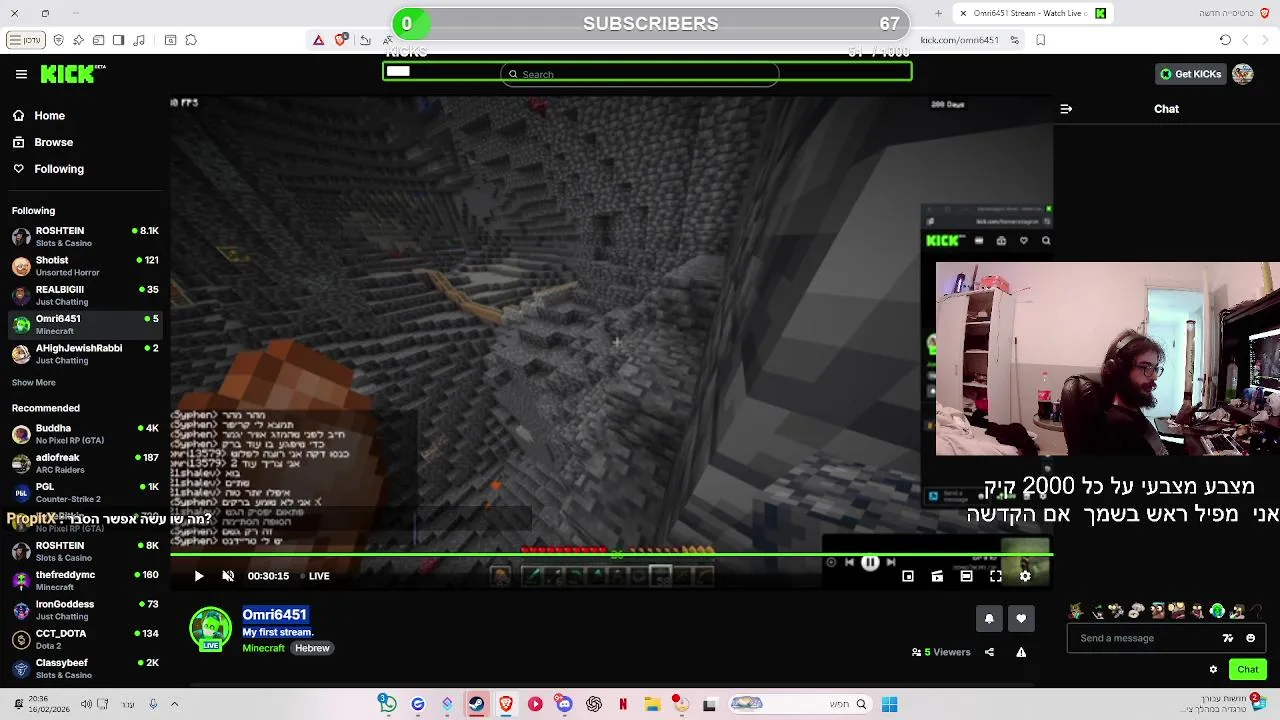
Task: Open user profile avatar menu
Action: (x=1243, y=74)
